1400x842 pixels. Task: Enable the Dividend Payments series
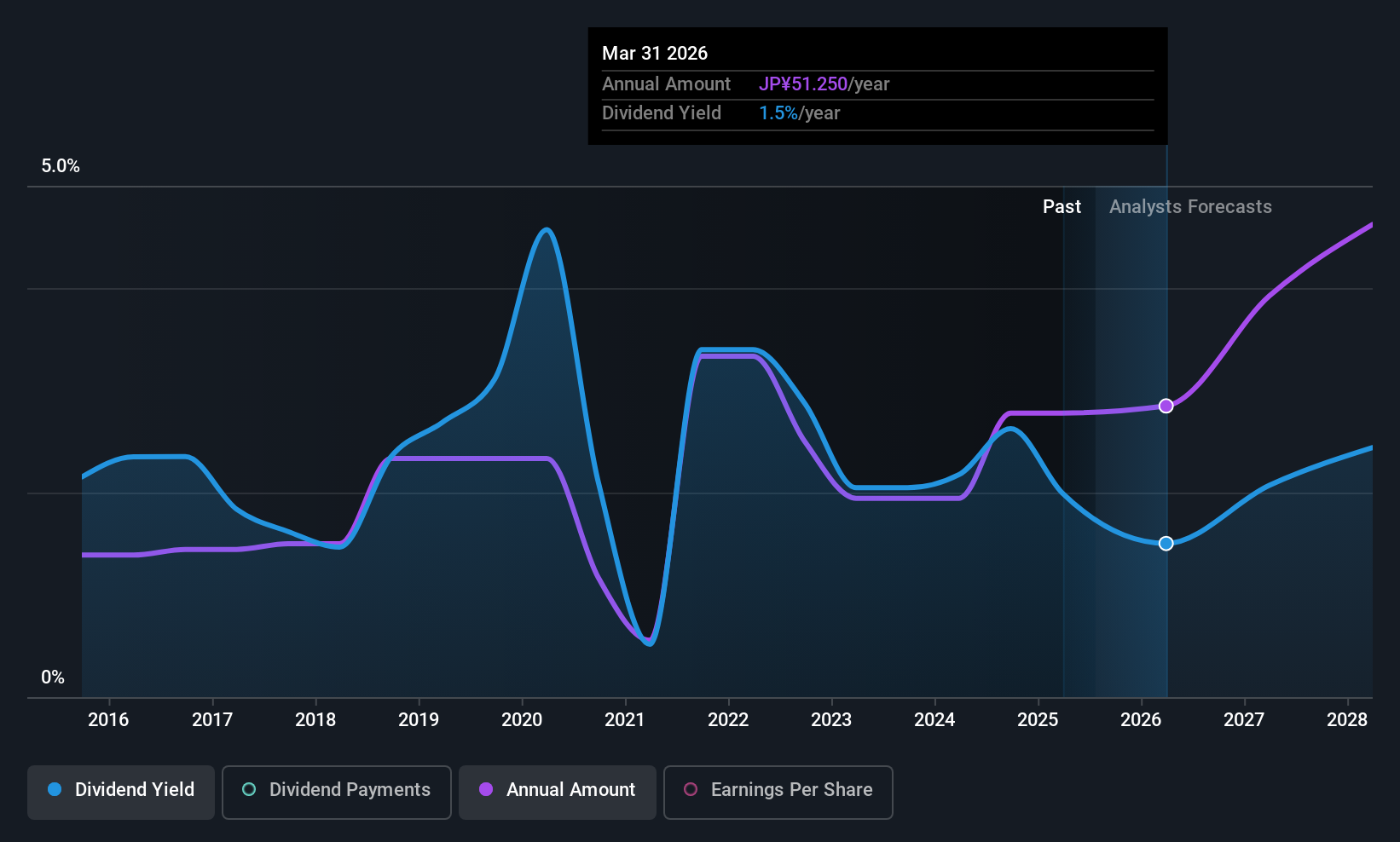click(x=336, y=792)
